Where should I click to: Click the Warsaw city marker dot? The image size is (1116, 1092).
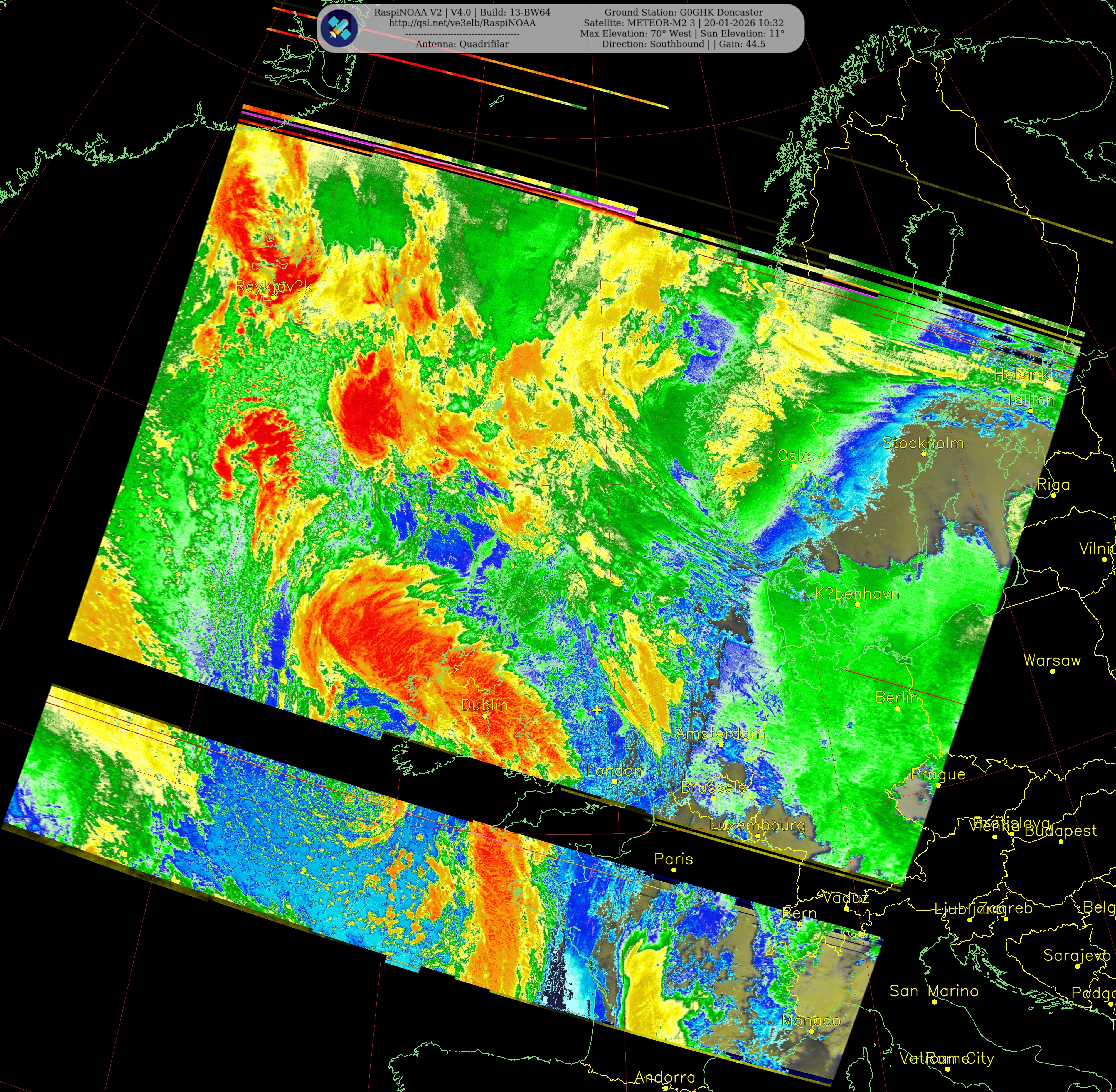1052,671
